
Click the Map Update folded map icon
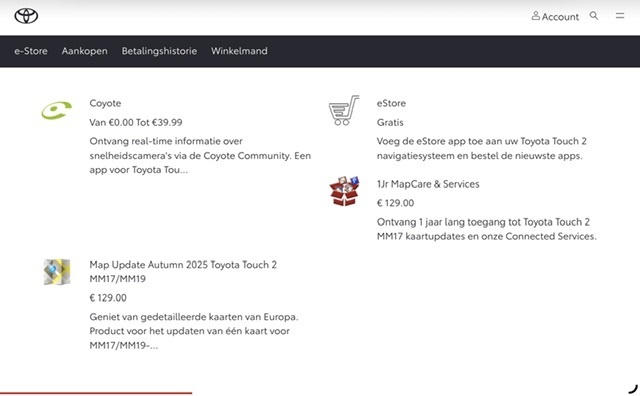coord(57,272)
